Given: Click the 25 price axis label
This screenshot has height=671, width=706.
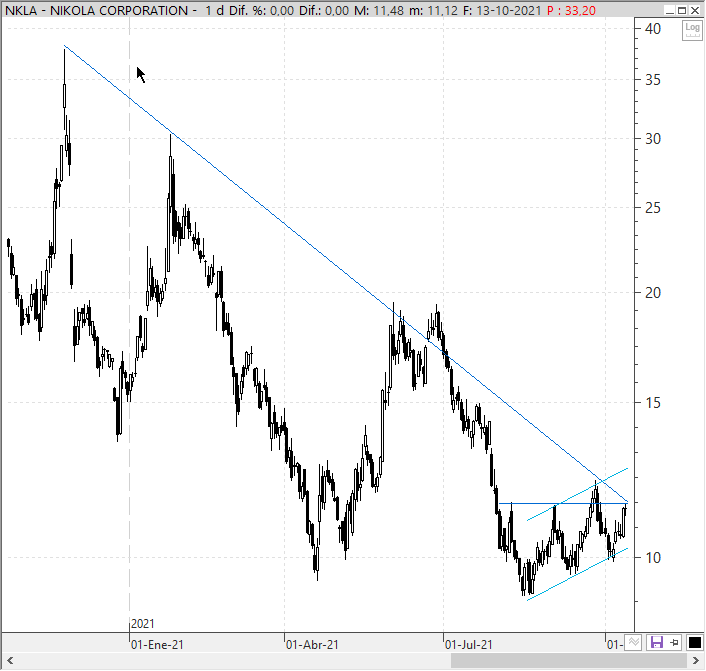Looking at the screenshot, I should pos(653,208).
